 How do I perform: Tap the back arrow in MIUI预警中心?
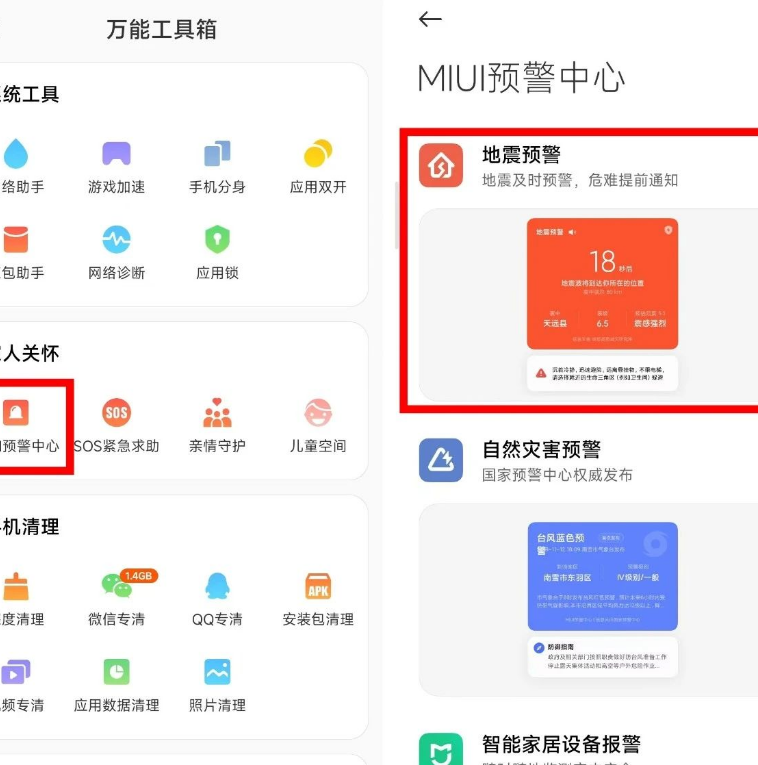(430, 19)
